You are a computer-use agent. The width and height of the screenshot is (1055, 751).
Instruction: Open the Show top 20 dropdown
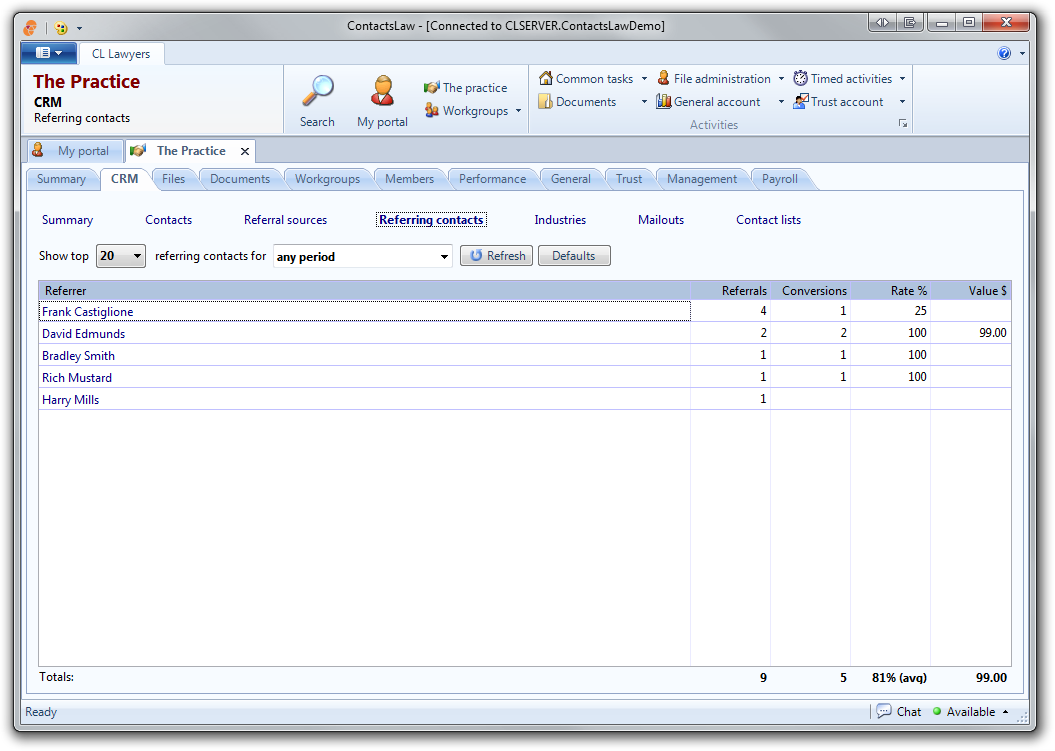click(121, 256)
